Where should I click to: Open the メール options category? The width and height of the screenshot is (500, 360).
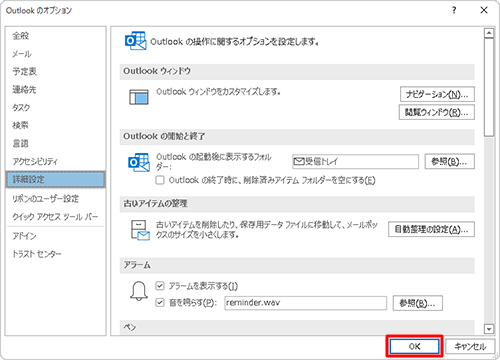point(22,54)
